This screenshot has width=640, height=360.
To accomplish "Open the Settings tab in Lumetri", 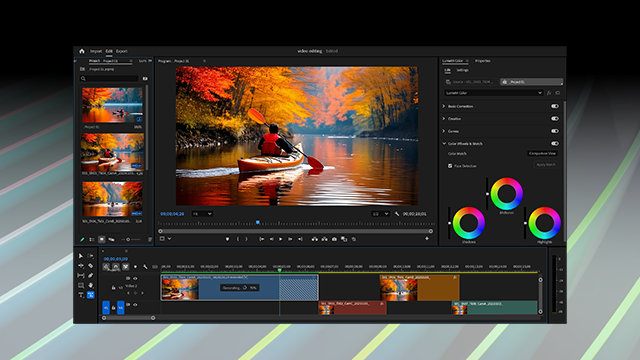I will coord(462,70).
